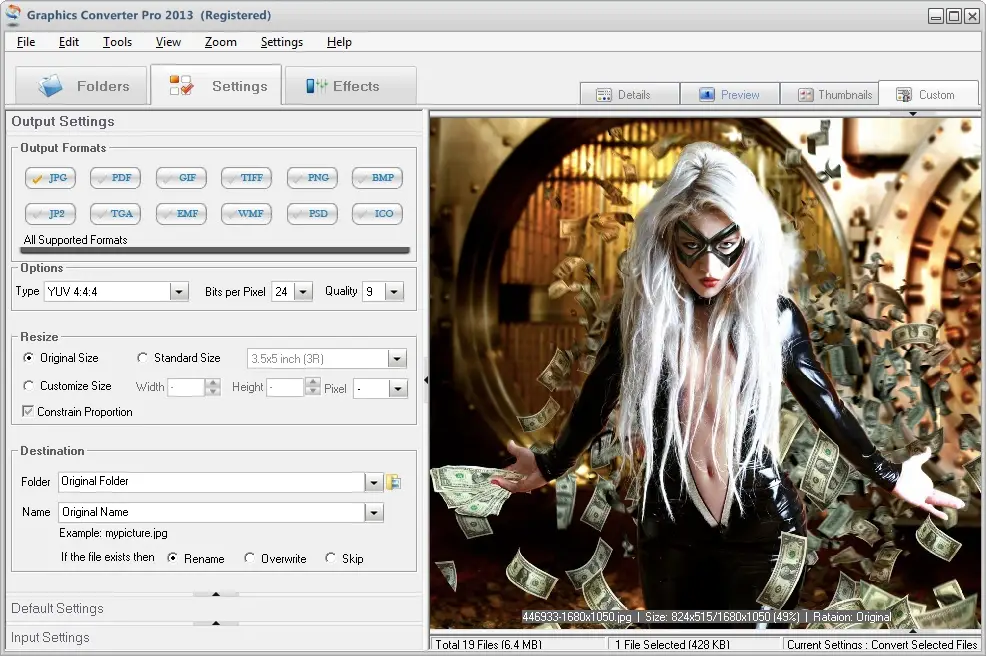Screen dimensions: 986x656
Task: Select TGA output format
Action: [x=115, y=214]
